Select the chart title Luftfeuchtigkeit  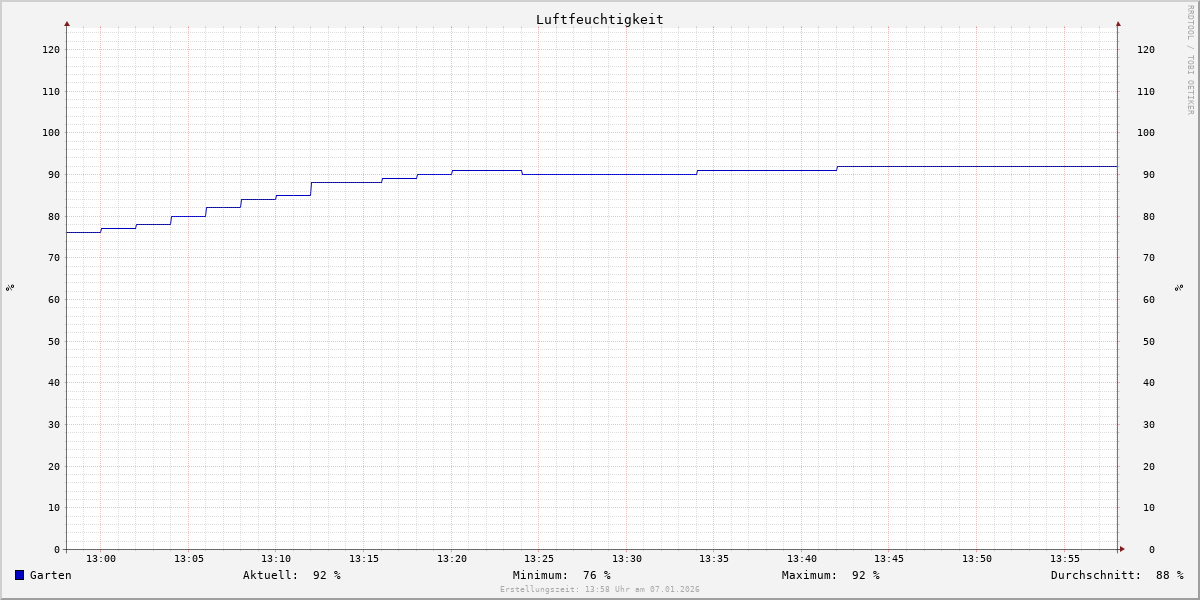pyautogui.click(x=599, y=19)
